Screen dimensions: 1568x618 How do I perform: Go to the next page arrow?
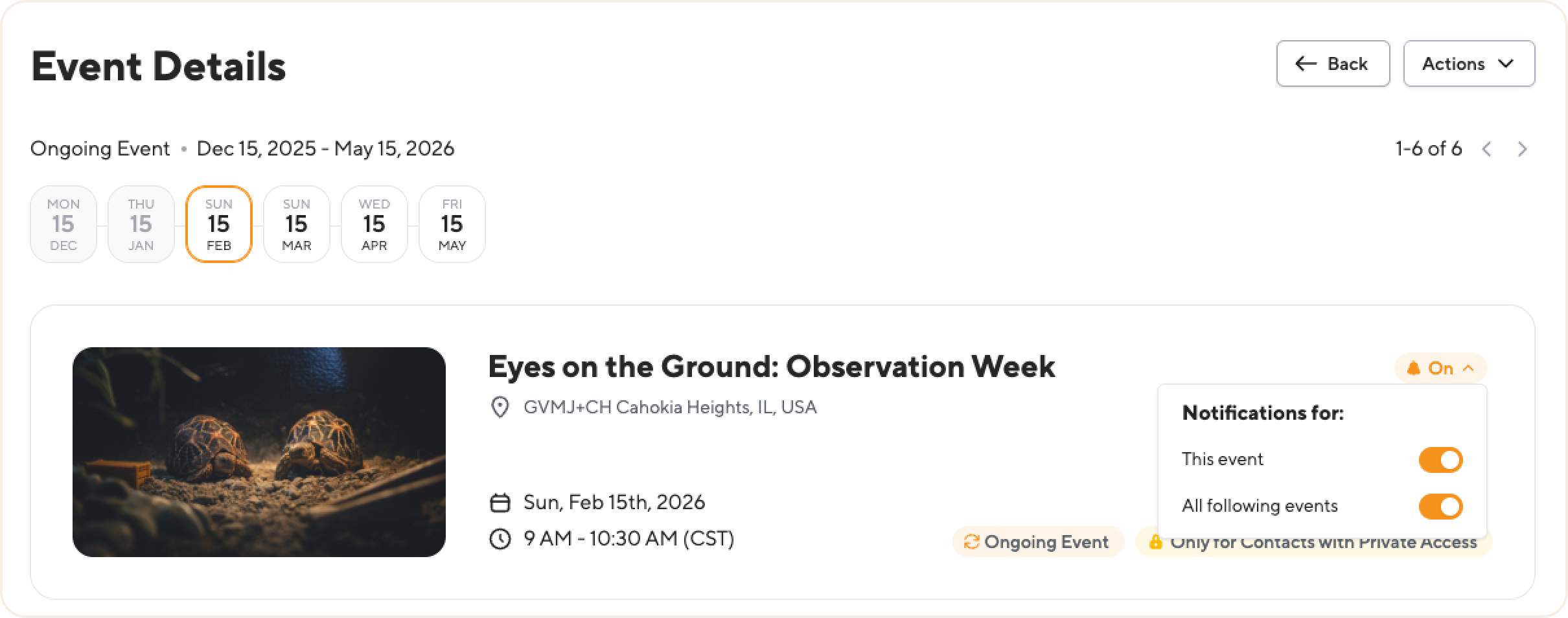point(1522,150)
